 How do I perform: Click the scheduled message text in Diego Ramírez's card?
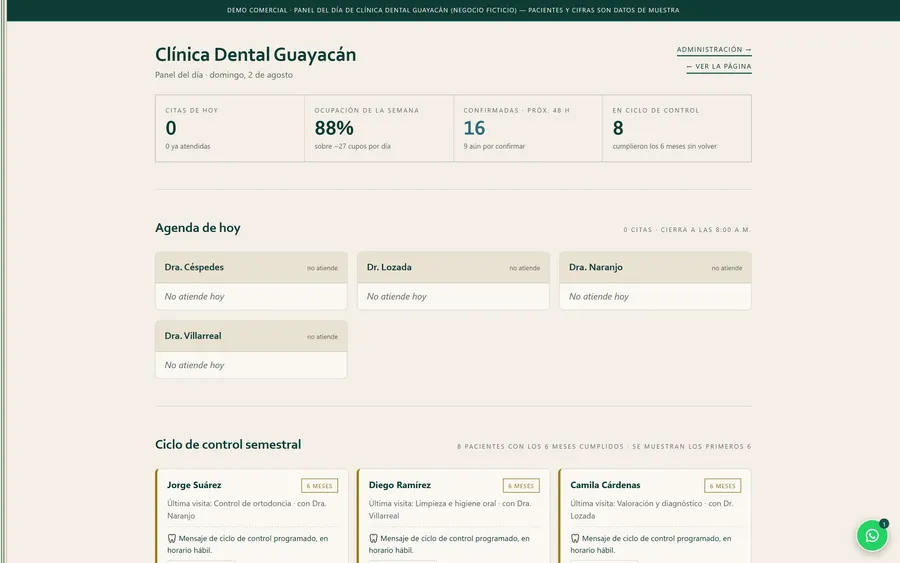[x=449, y=544]
